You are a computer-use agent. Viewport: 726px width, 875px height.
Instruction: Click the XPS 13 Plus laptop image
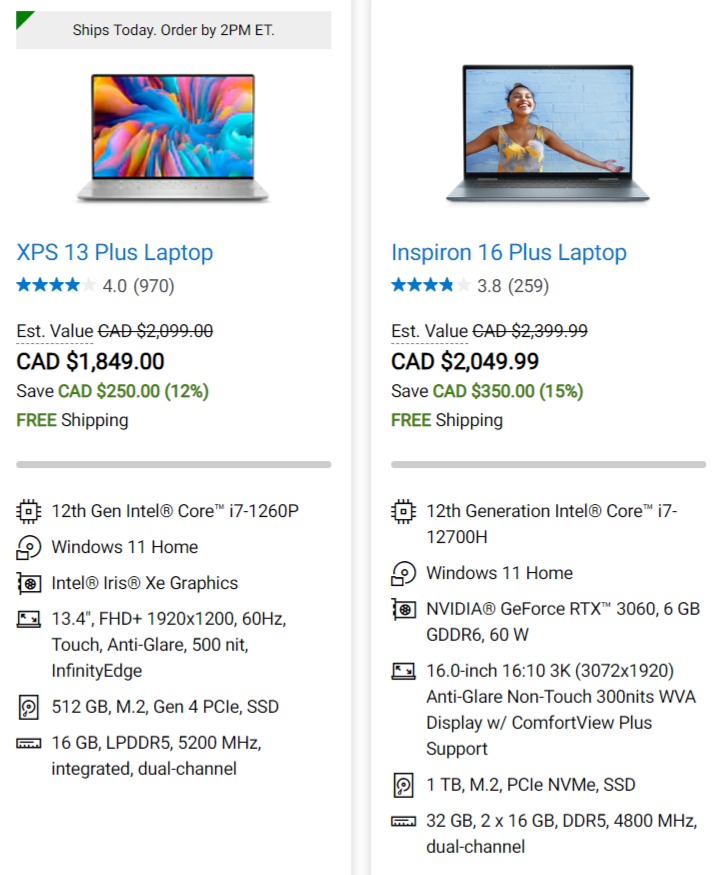click(173, 138)
